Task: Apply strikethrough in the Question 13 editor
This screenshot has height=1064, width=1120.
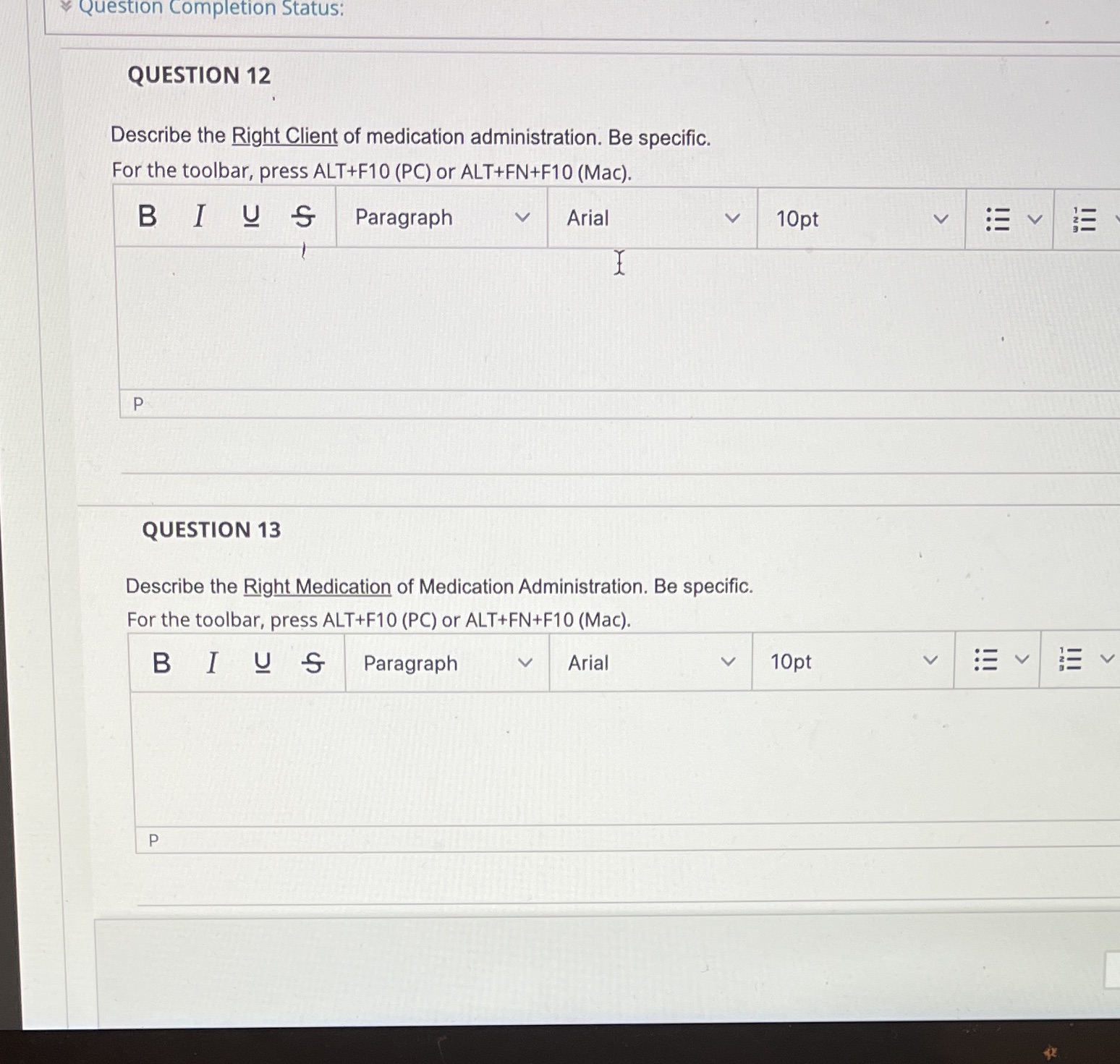Action: [313, 663]
